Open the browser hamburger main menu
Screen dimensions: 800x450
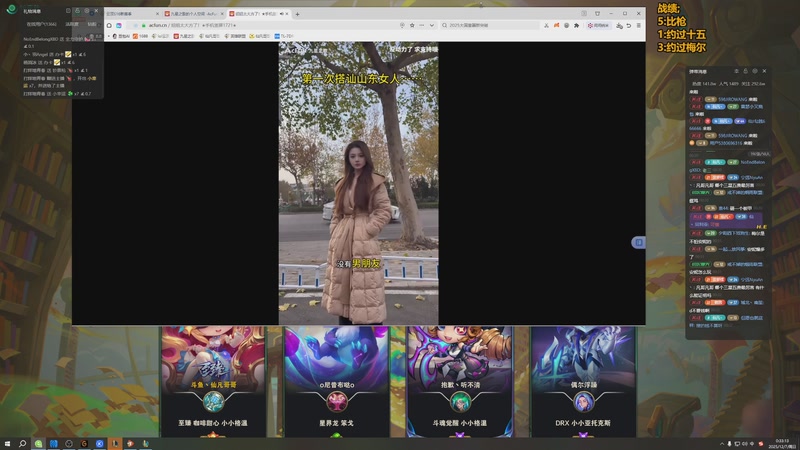pyautogui.click(x=638, y=25)
